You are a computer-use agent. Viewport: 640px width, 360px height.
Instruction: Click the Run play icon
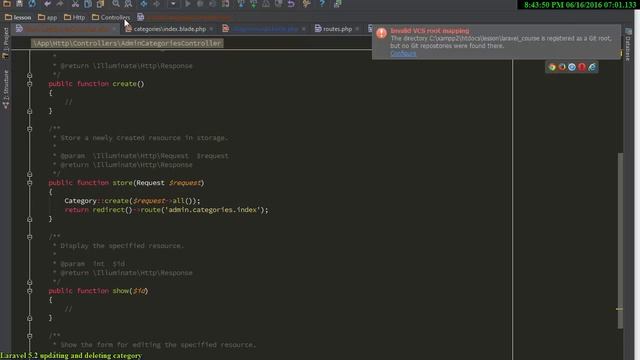click(x=187, y=4)
